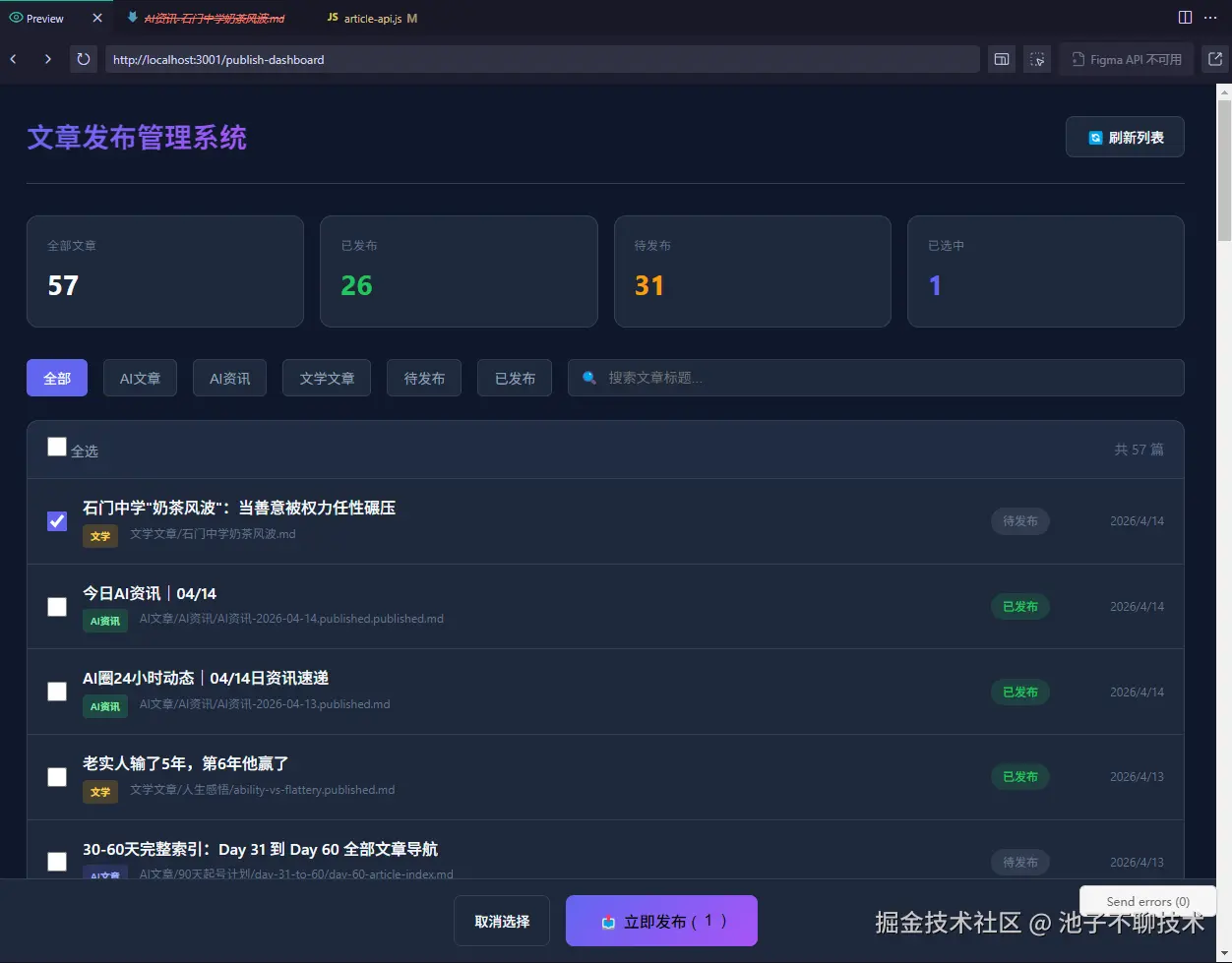Click the forward navigation chevron
Viewport: 1232px width, 963px height.
(47, 59)
